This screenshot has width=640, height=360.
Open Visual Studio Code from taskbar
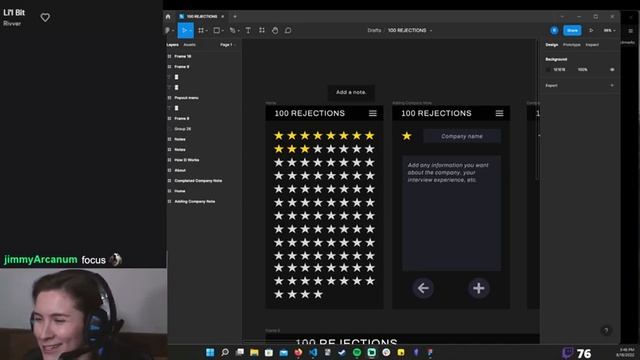pyautogui.click(x=313, y=352)
